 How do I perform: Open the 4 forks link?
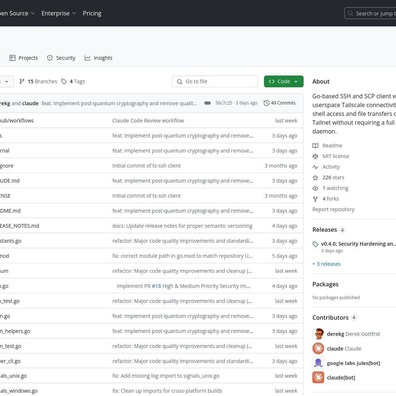click(x=330, y=199)
